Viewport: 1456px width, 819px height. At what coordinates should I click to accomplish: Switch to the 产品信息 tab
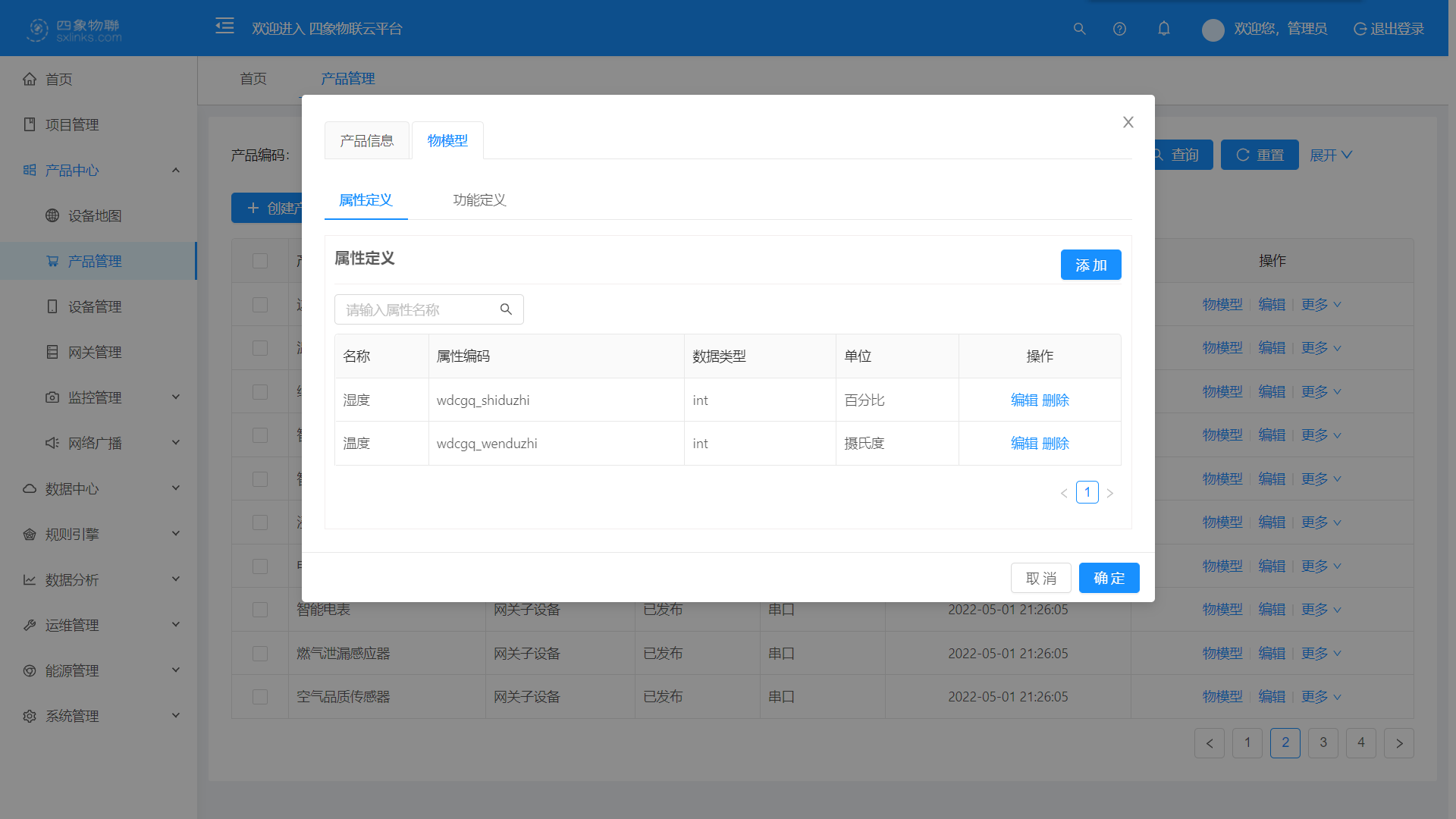(x=366, y=140)
